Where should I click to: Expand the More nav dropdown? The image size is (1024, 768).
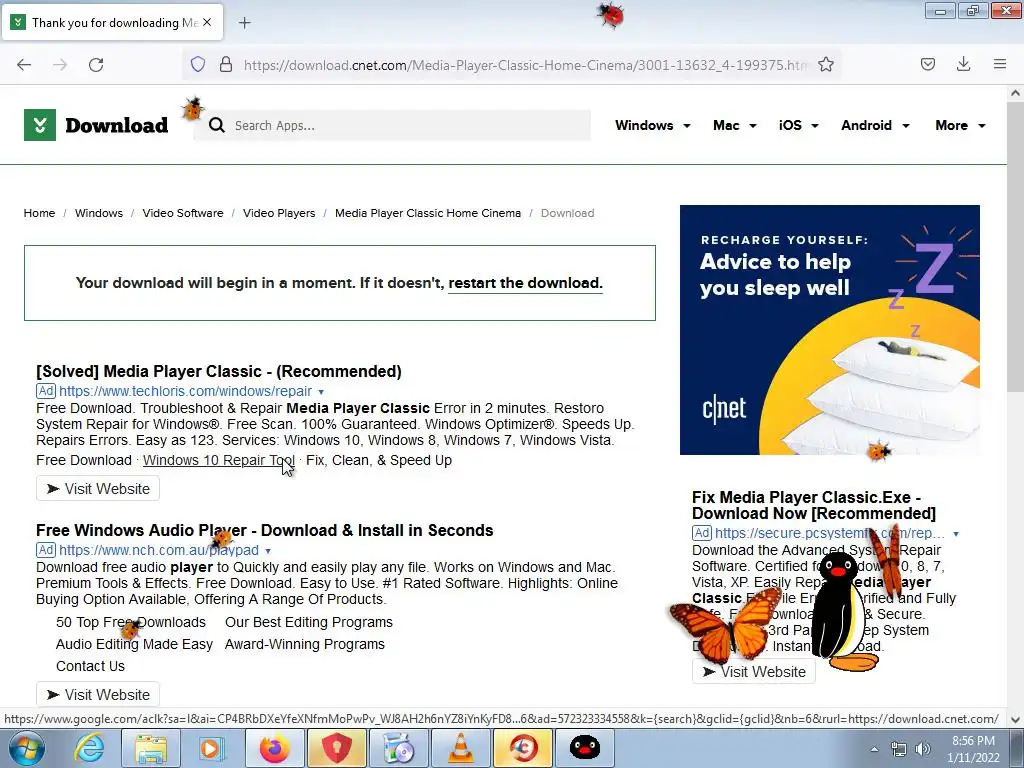tap(960, 125)
